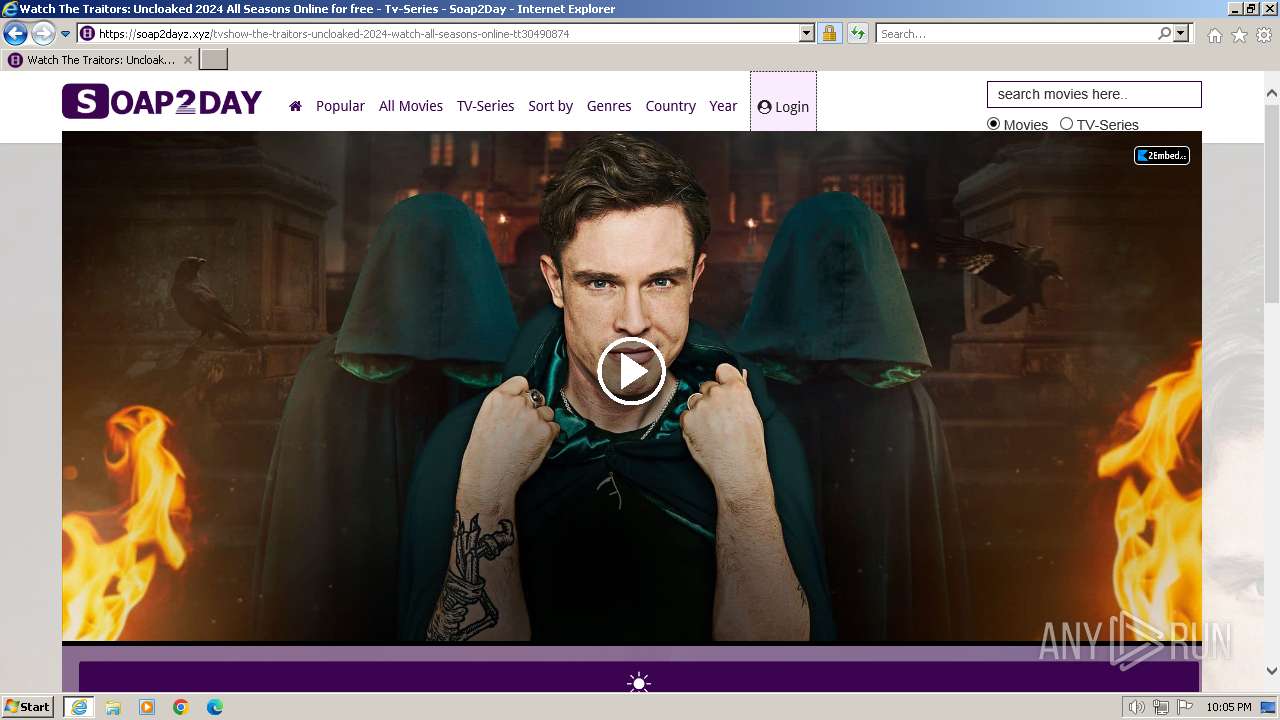1280x720 pixels.
Task: Open the Windows Start menu
Action: [27, 707]
